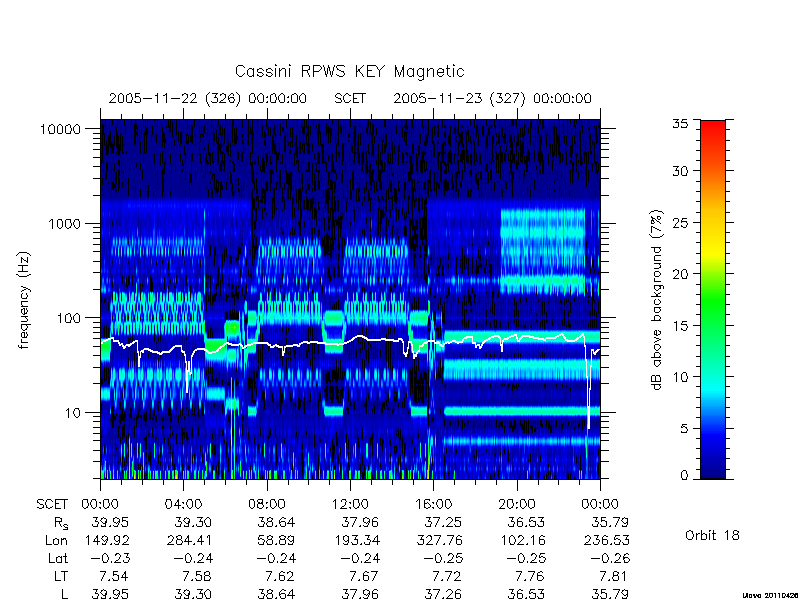Click the Rs row header
The height and width of the screenshot is (600, 800).
pos(61,523)
